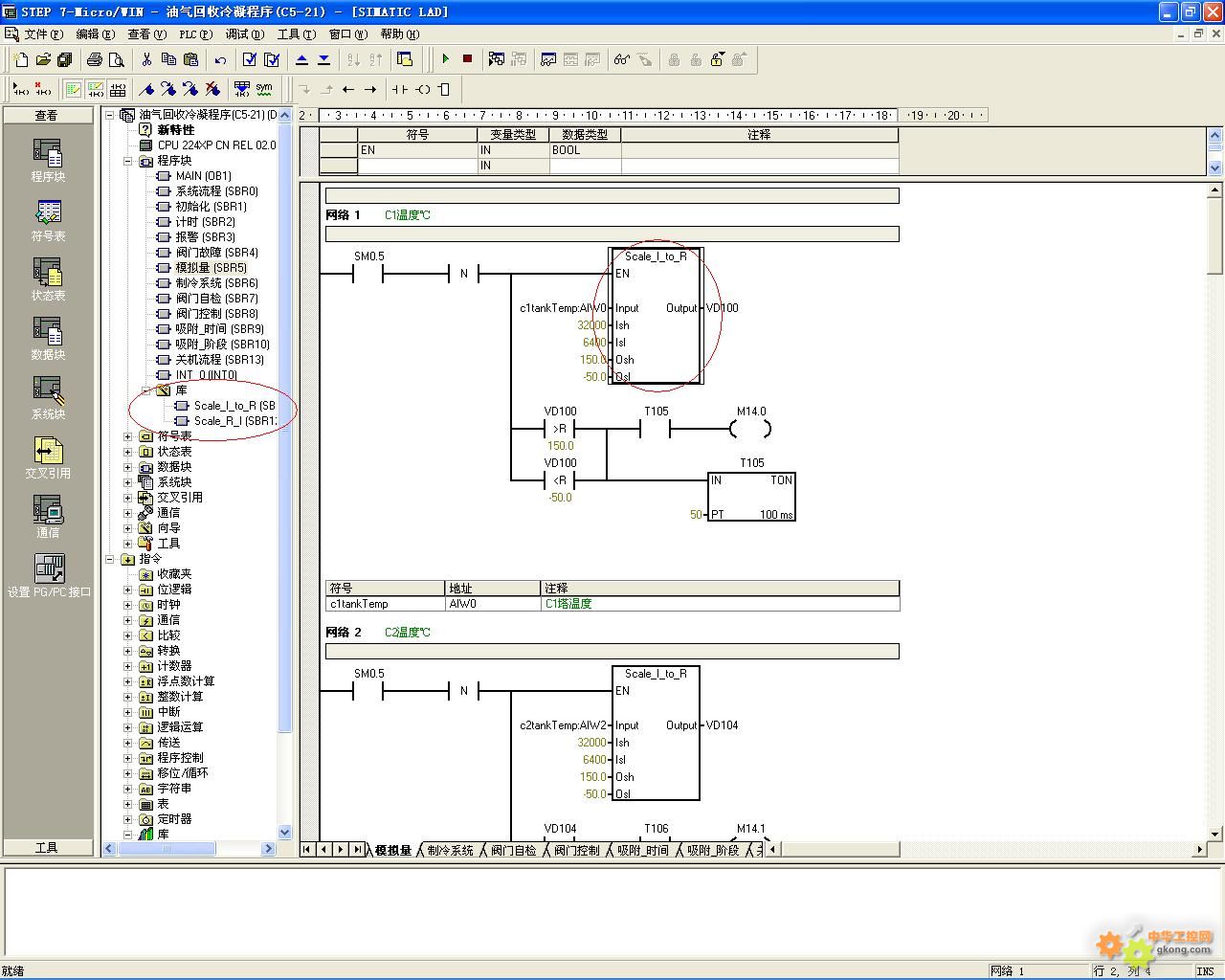
Task: Expand the 状态表 tree node
Action: click(x=128, y=452)
